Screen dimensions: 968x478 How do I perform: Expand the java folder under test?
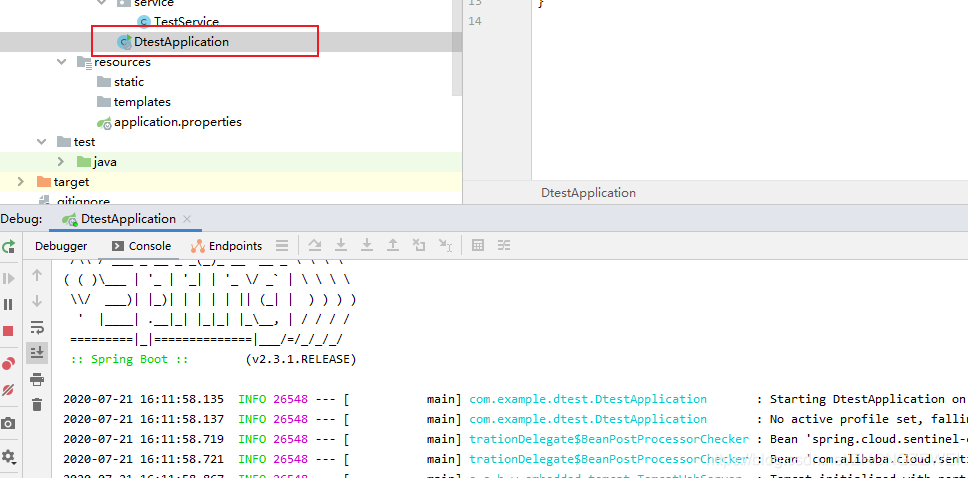click(61, 162)
